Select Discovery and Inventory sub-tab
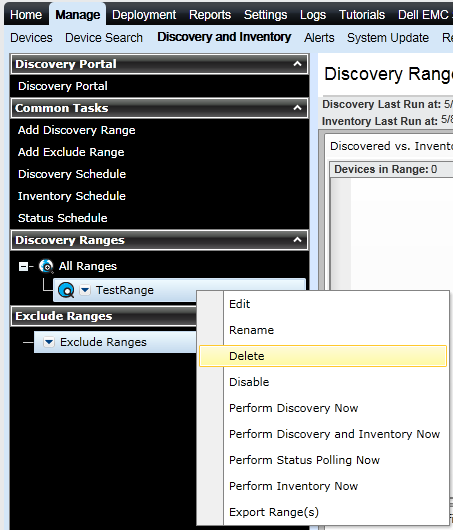The width and height of the screenshot is (453, 530). tap(224, 37)
